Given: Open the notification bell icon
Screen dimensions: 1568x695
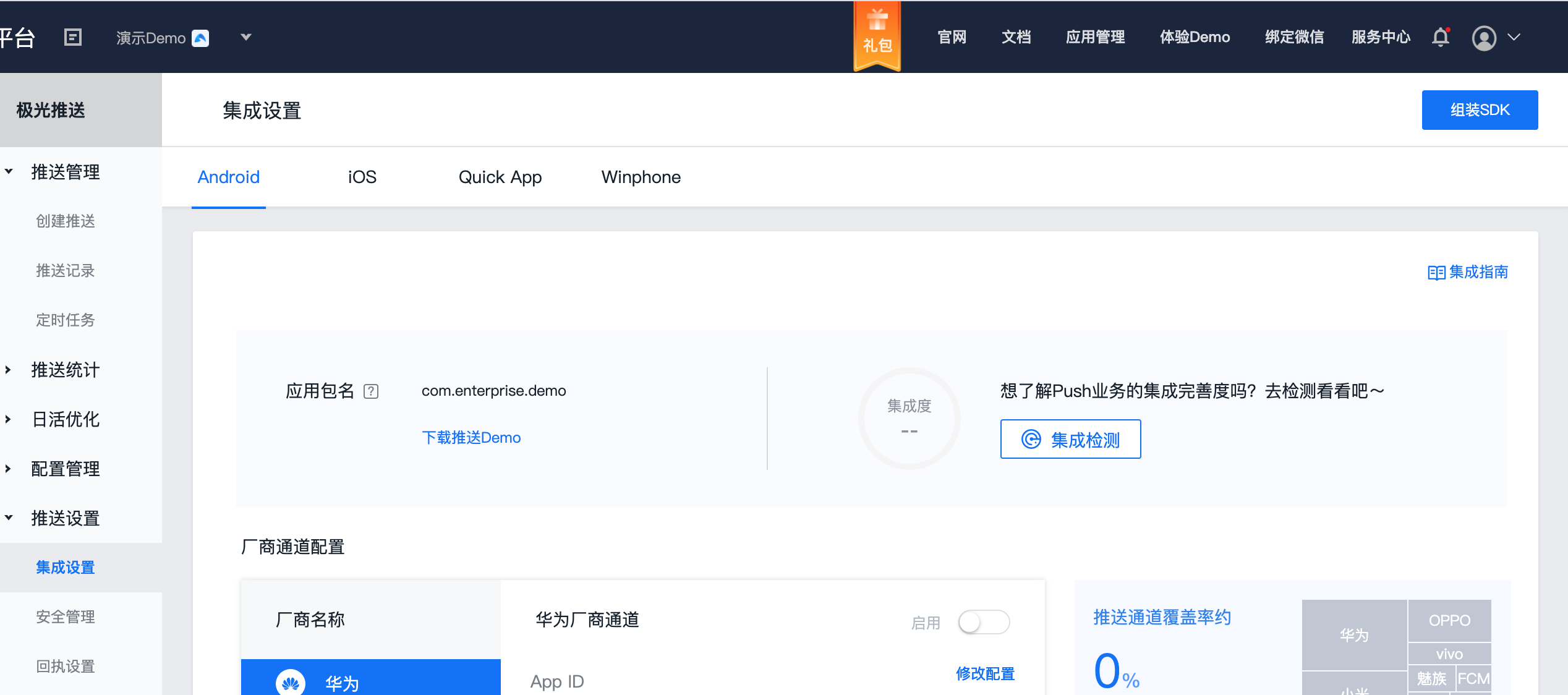Looking at the screenshot, I should [x=1440, y=37].
